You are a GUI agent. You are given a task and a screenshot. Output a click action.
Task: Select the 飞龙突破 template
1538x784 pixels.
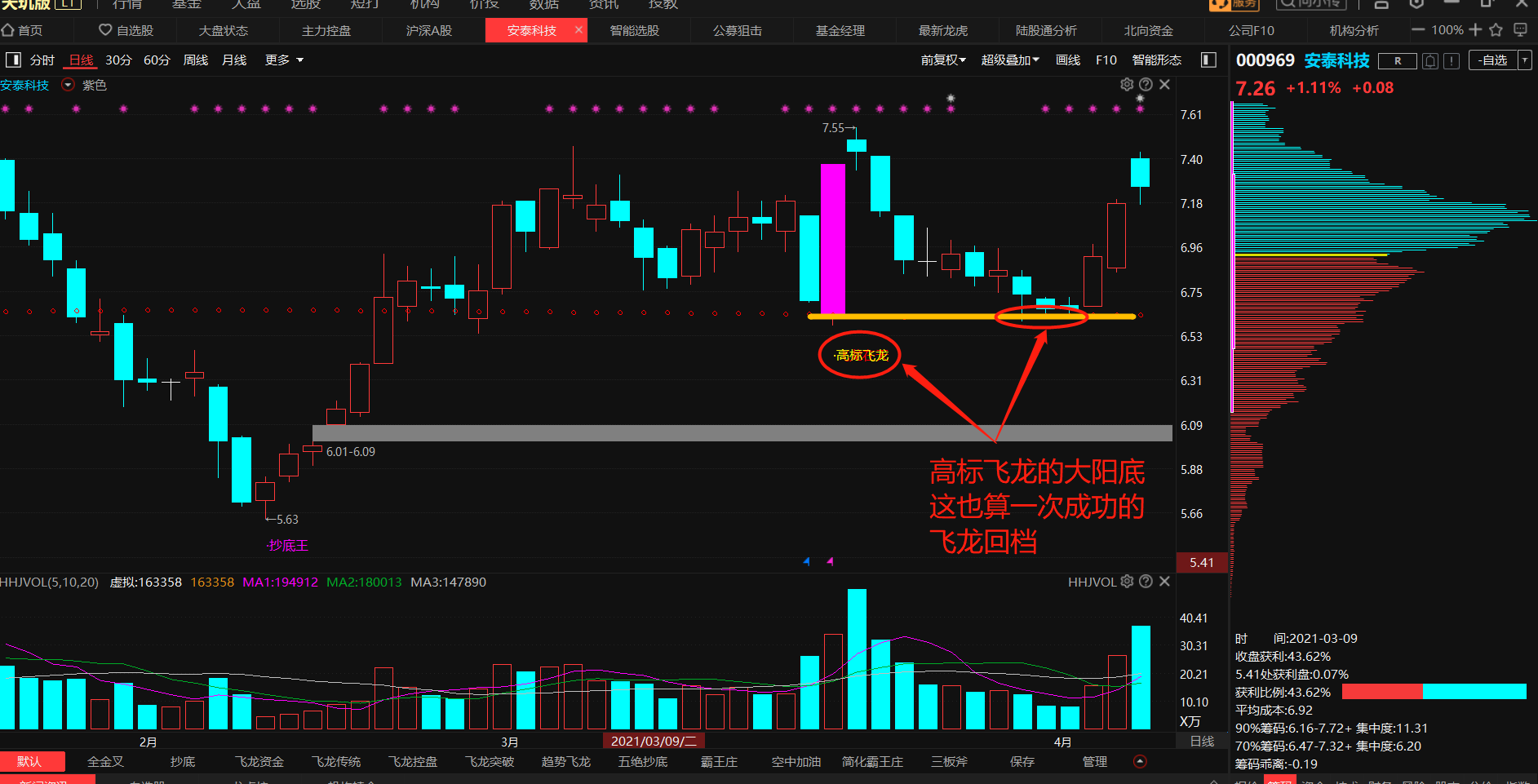(490, 761)
